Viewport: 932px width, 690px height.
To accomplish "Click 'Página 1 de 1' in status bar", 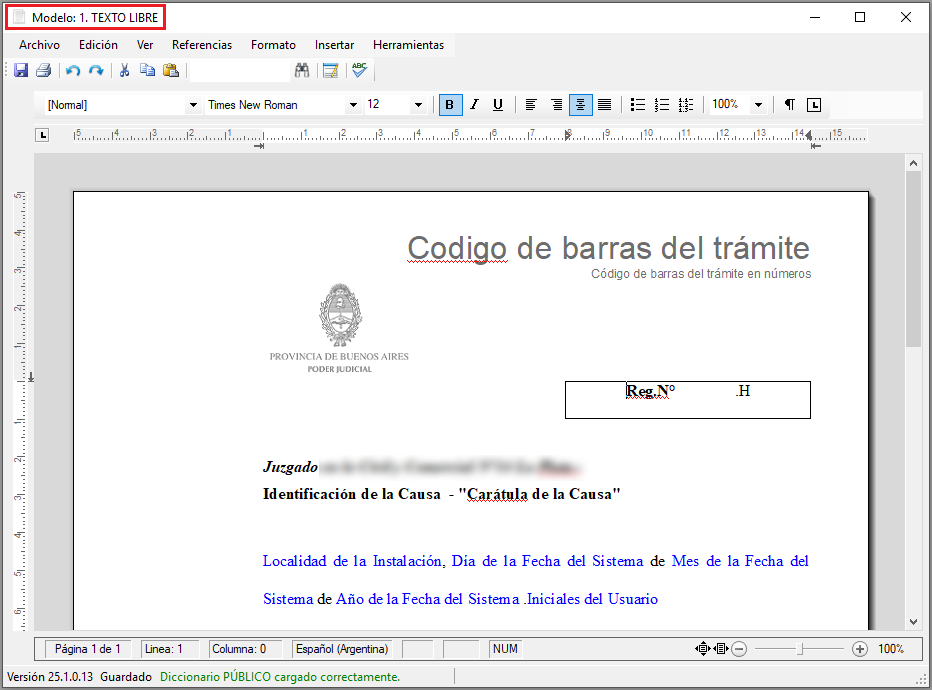I will [87, 649].
